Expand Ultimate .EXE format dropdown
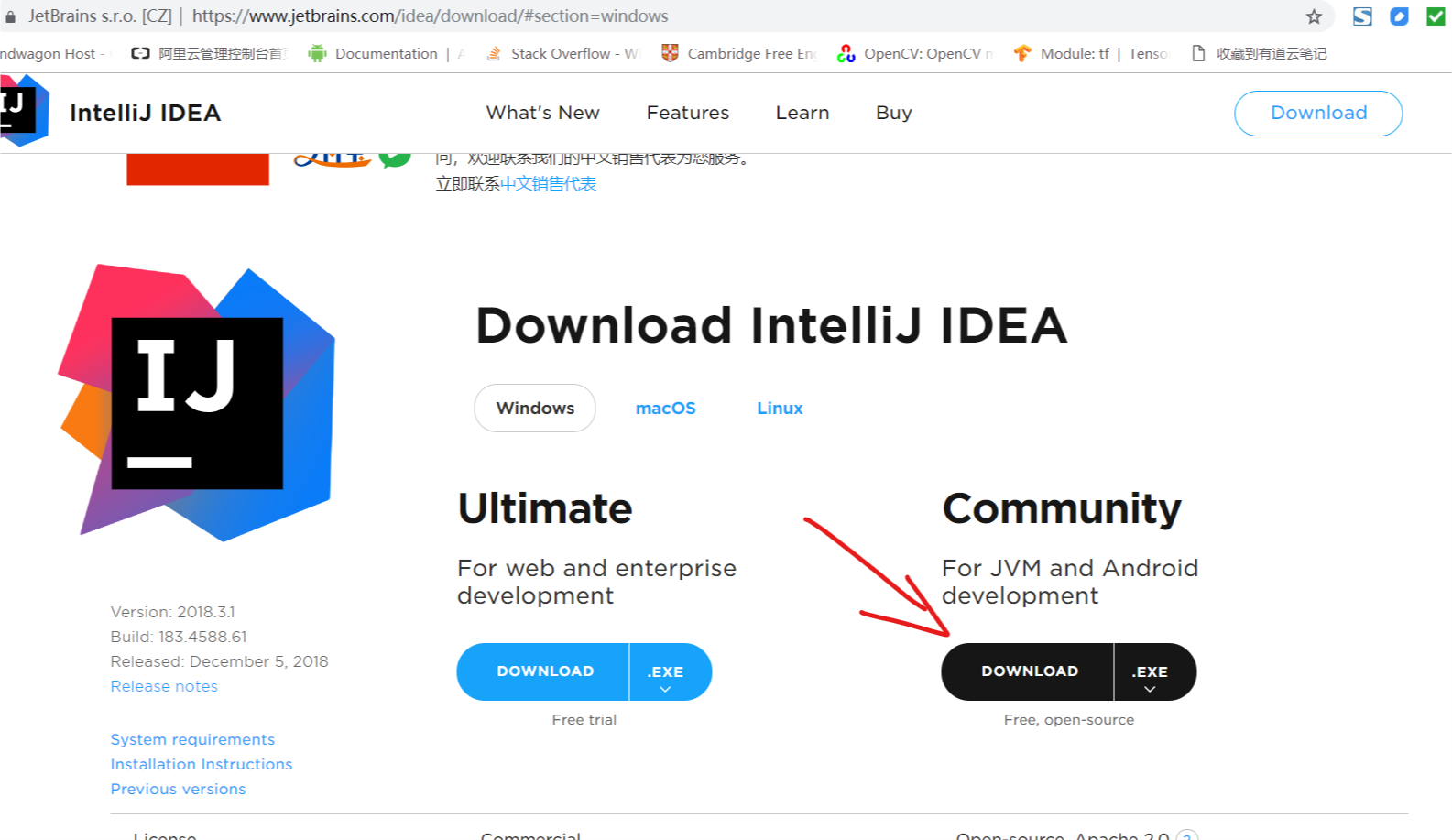 click(670, 671)
